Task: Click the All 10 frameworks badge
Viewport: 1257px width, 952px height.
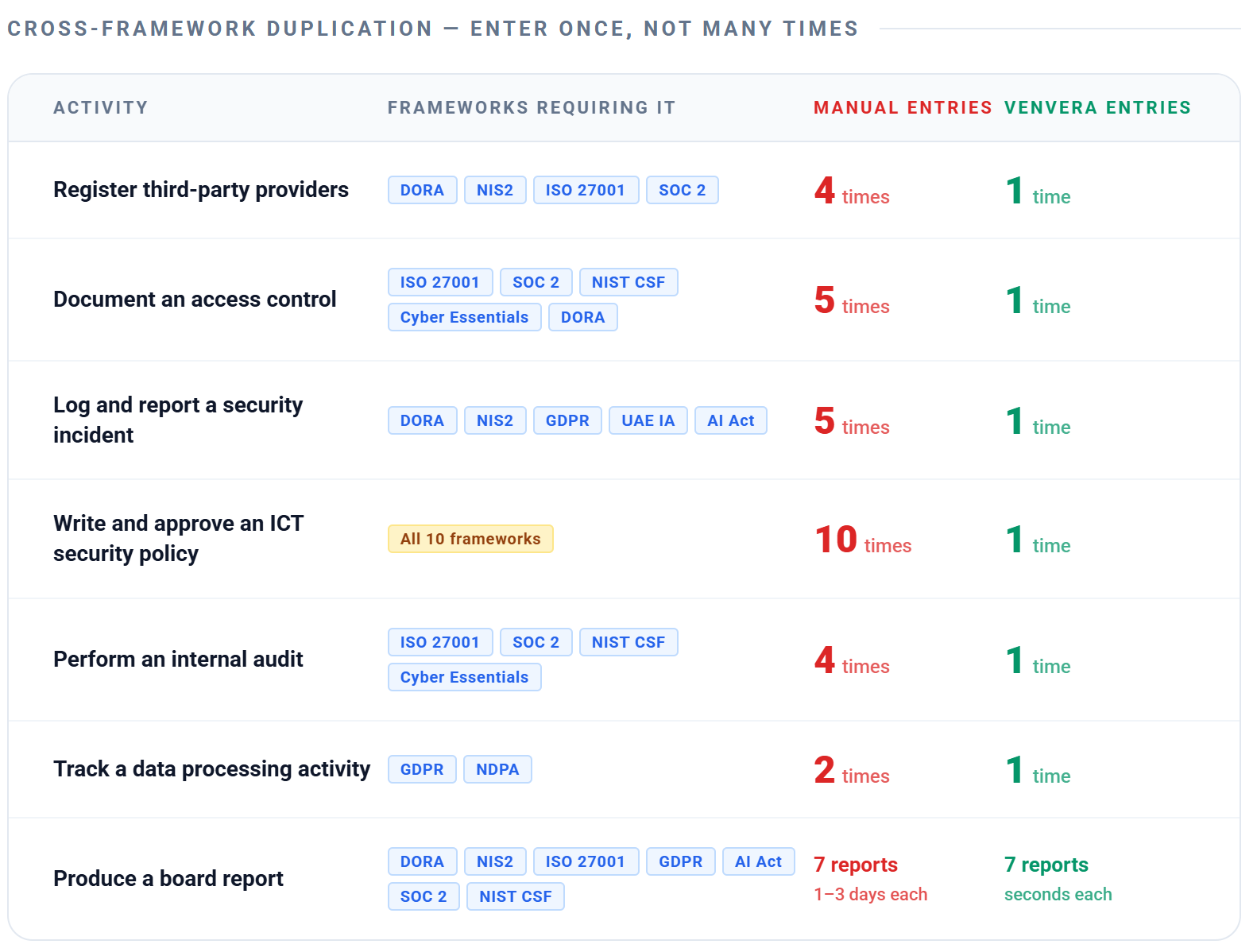Action: (470, 539)
